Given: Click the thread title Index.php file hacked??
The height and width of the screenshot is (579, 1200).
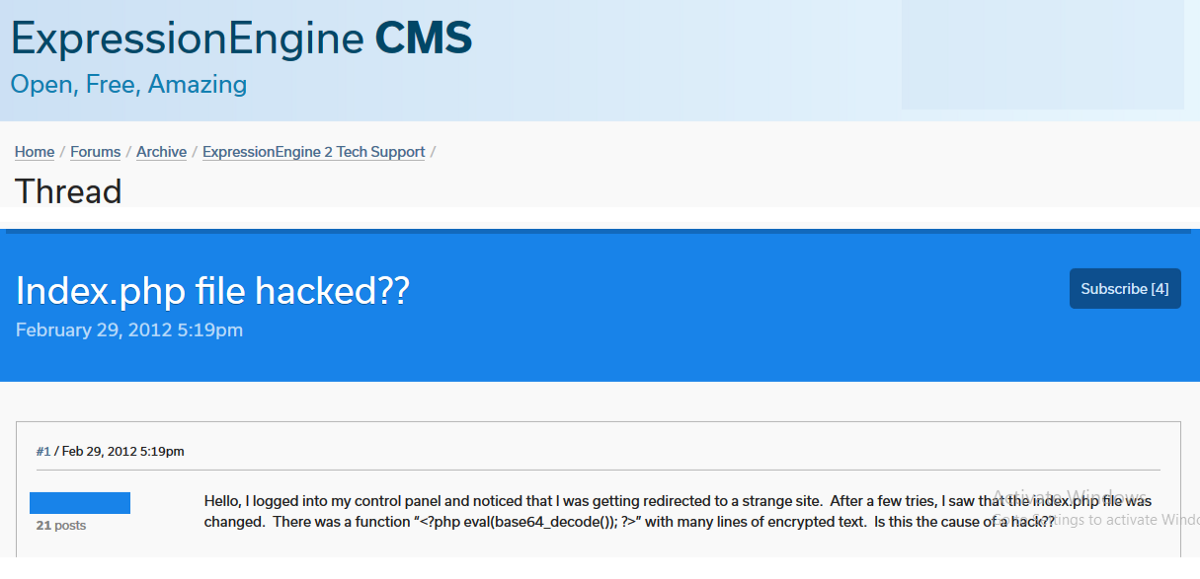Looking at the screenshot, I should 213,291.
